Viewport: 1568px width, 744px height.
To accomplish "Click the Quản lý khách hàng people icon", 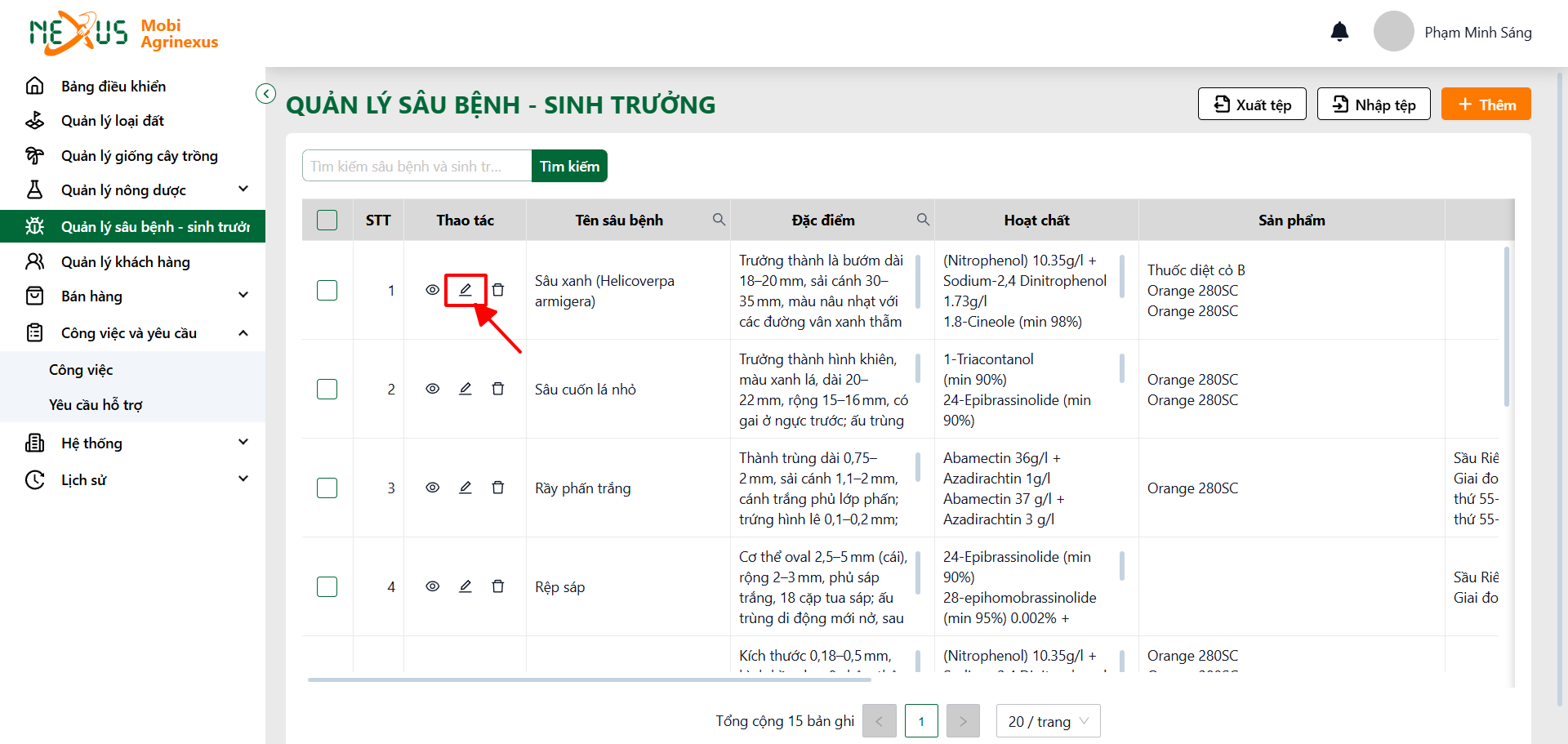I will 35,261.
